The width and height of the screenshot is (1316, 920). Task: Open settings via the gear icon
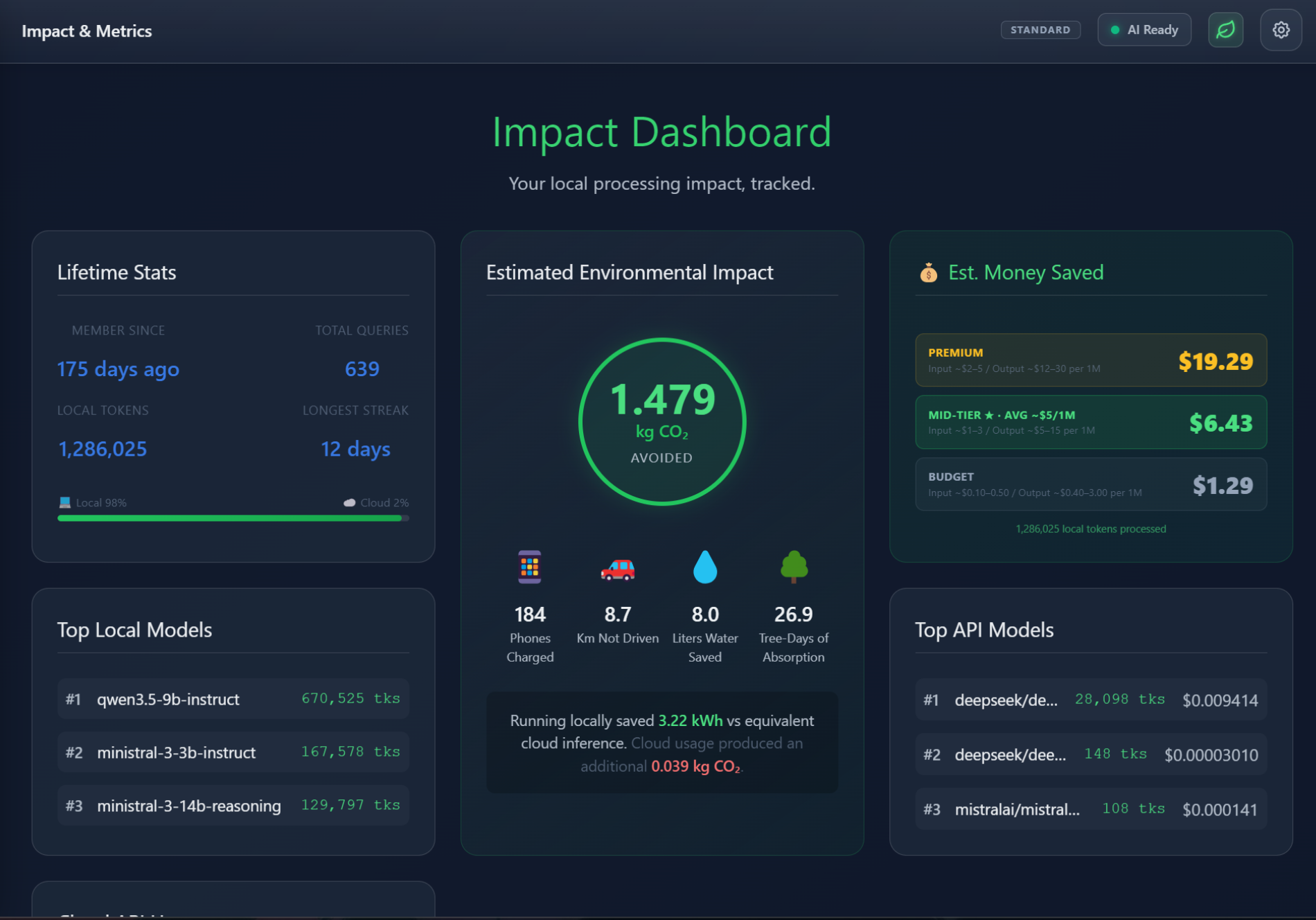(1281, 30)
